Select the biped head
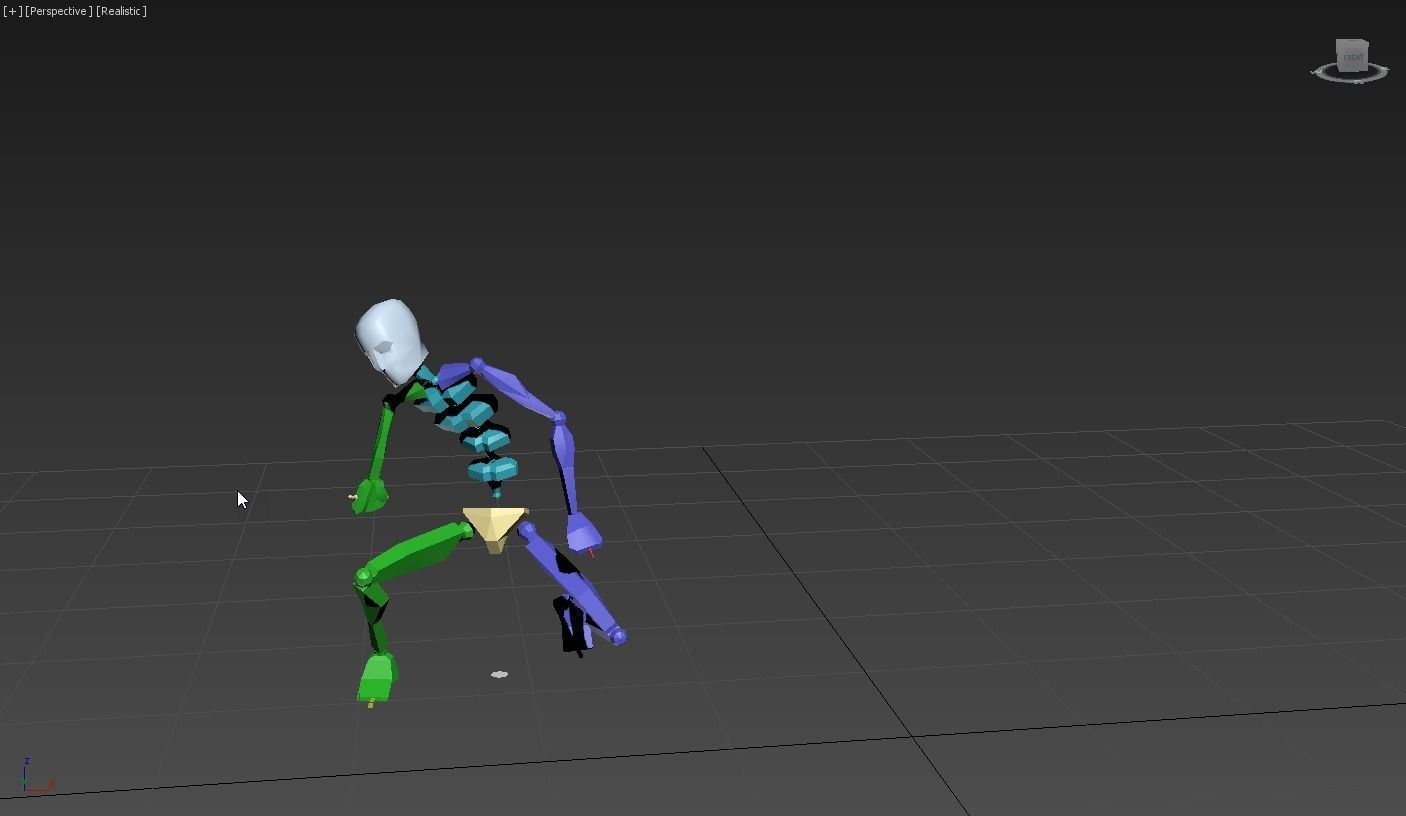1406x816 pixels. tap(391, 341)
